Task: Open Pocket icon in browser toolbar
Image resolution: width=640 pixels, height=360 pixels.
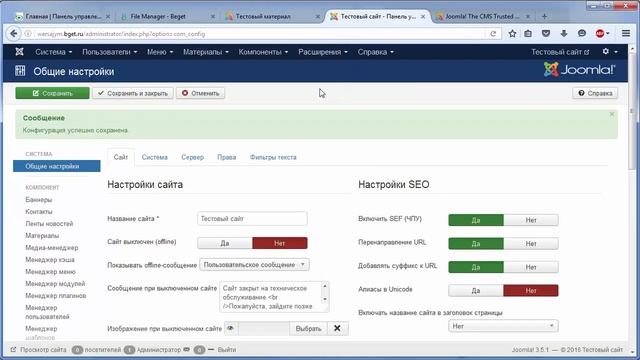Action: 546,34
